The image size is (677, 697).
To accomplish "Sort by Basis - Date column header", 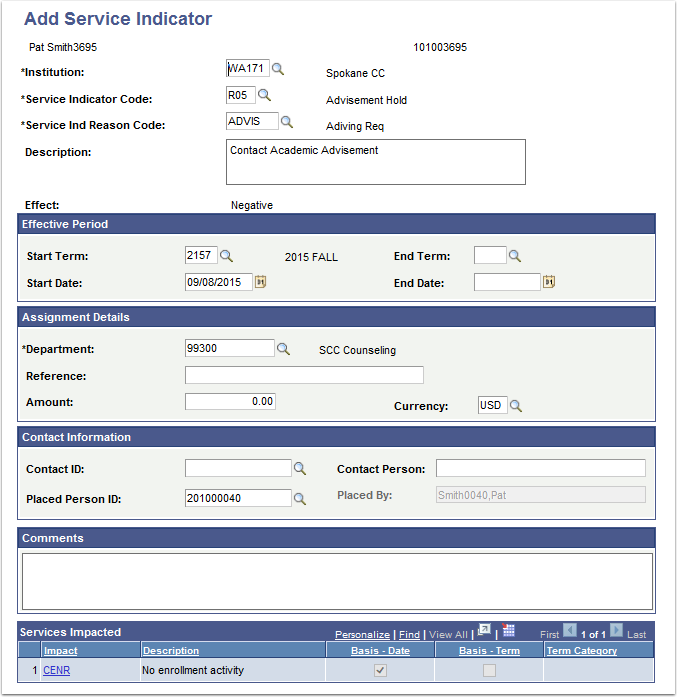I will coord(381,651).
